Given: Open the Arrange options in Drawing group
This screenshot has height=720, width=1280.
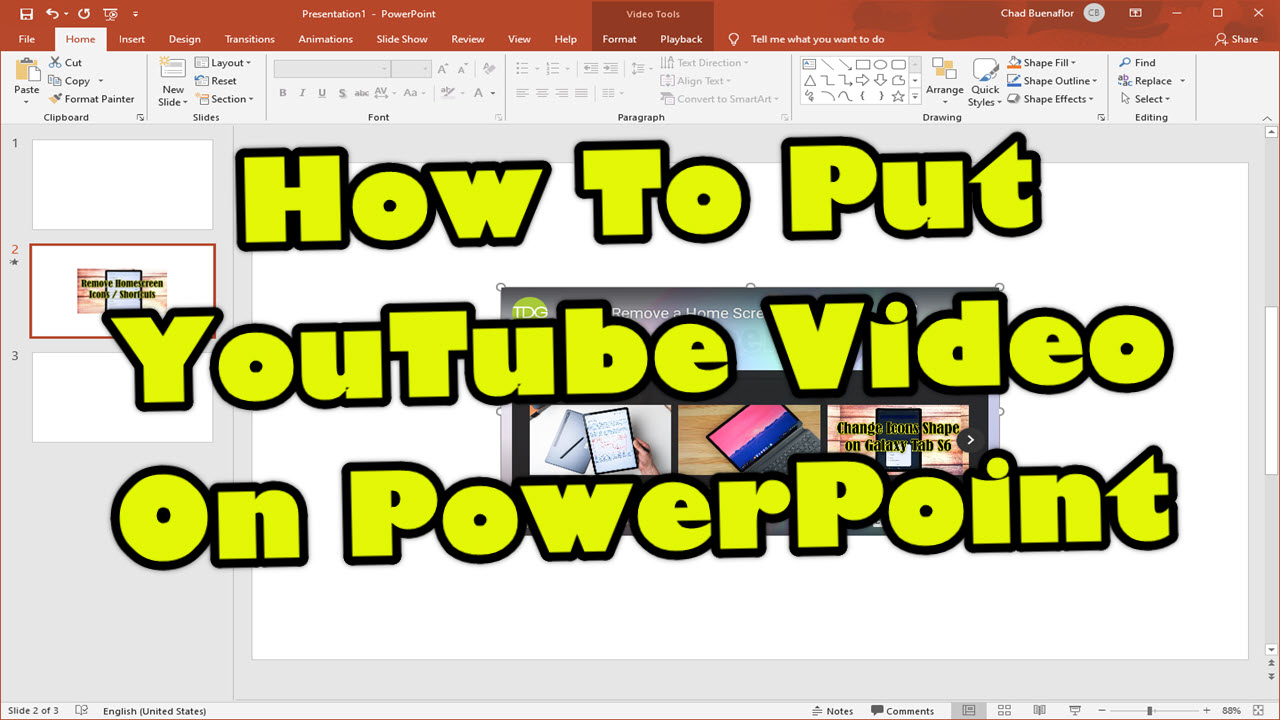Looking at the screenshot, I should click(x=944, y=80).
